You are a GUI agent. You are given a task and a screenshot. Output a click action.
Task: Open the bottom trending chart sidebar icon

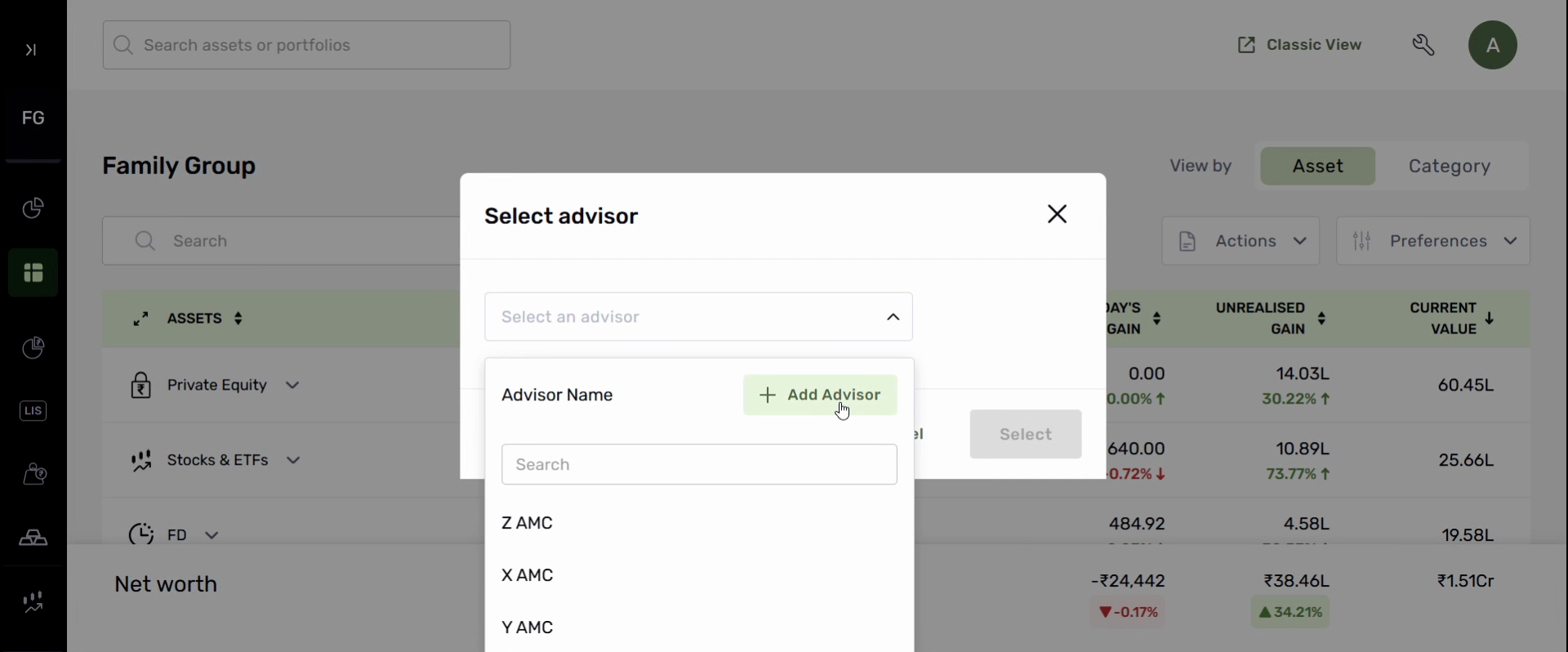pos(33,603)
